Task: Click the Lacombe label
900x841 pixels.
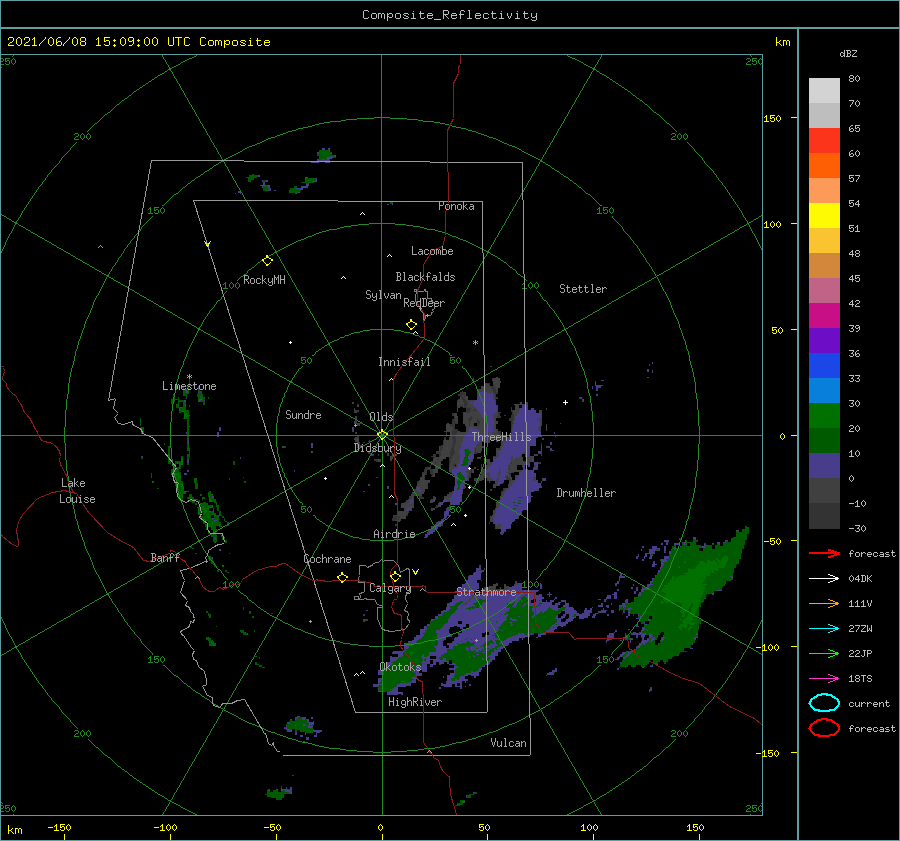Action: point(432,251)
